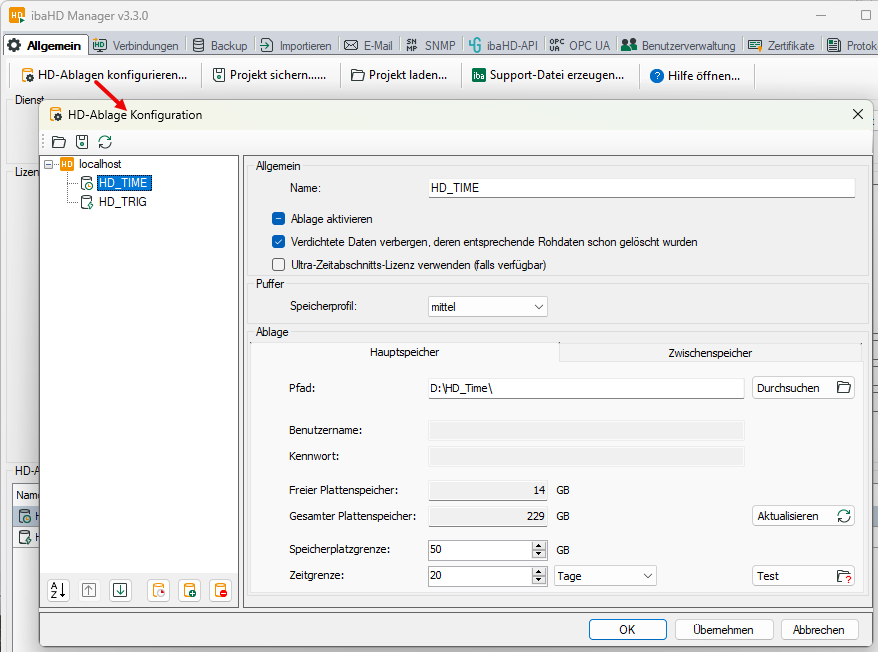Click the Übernehmen button
This screenshot has width=878, height=652.
tap(722, 630)
